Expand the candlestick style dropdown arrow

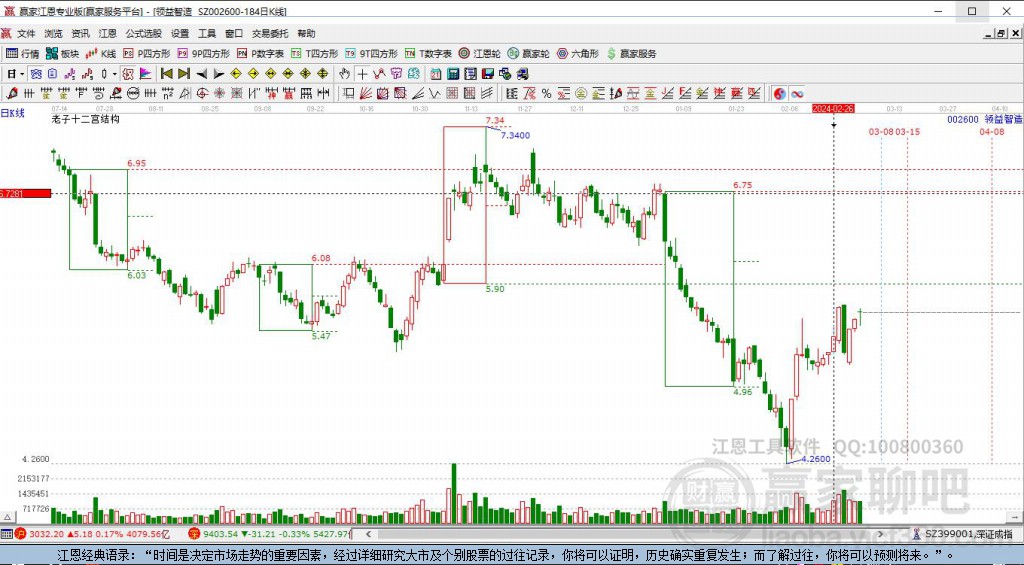pyautogui.click(x=114, y=74)
